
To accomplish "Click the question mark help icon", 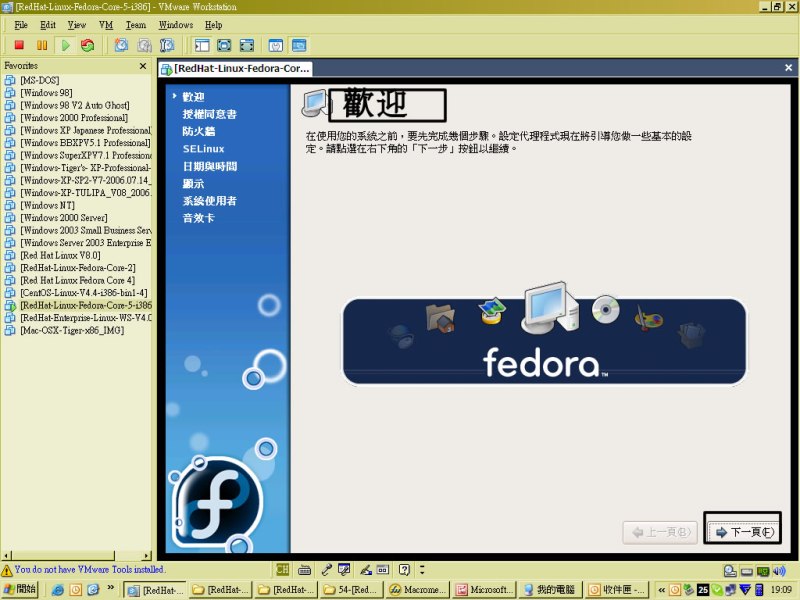I will 404,569.
